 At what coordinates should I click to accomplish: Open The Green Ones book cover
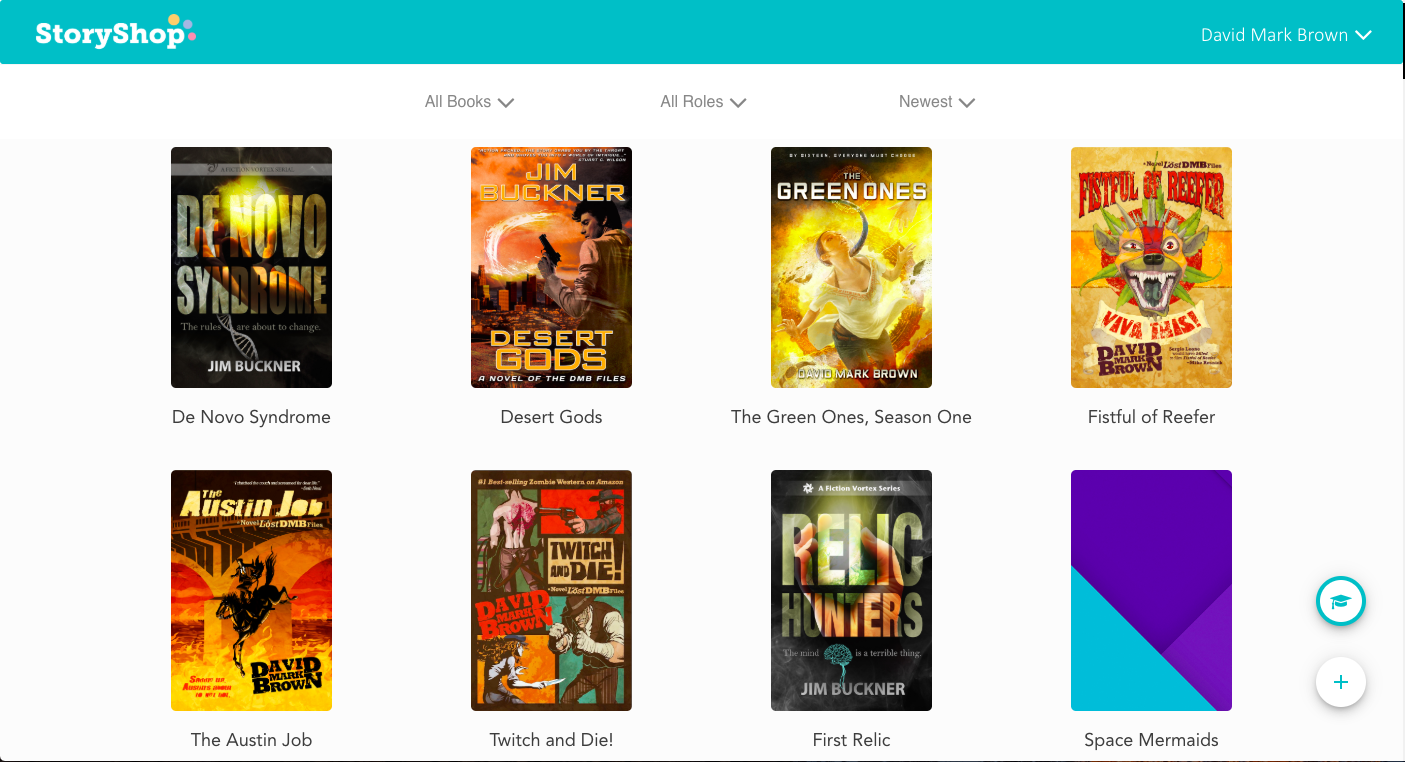pyautogui.click(x=851, y=267)
